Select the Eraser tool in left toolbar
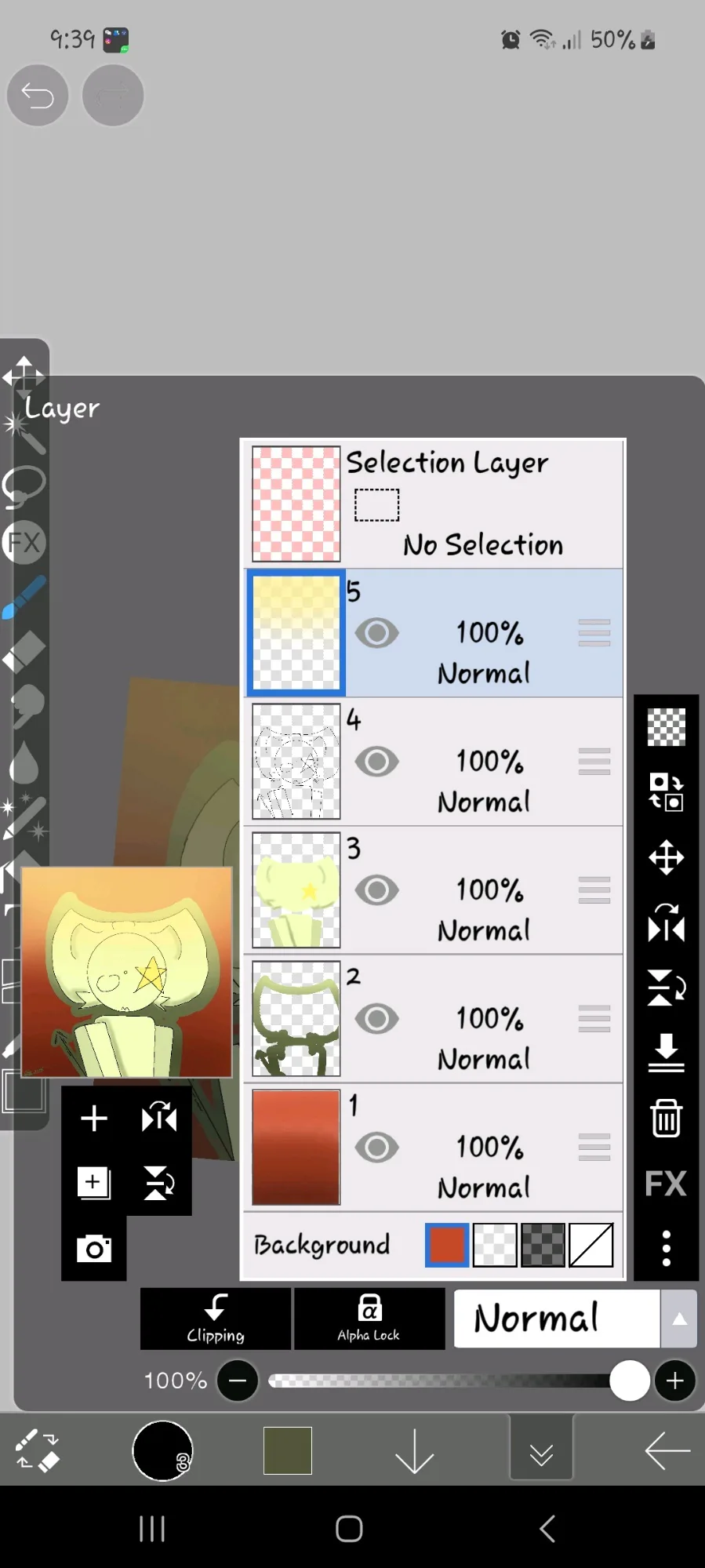This screenshot has height=1568, width=705. pos(24,652)
